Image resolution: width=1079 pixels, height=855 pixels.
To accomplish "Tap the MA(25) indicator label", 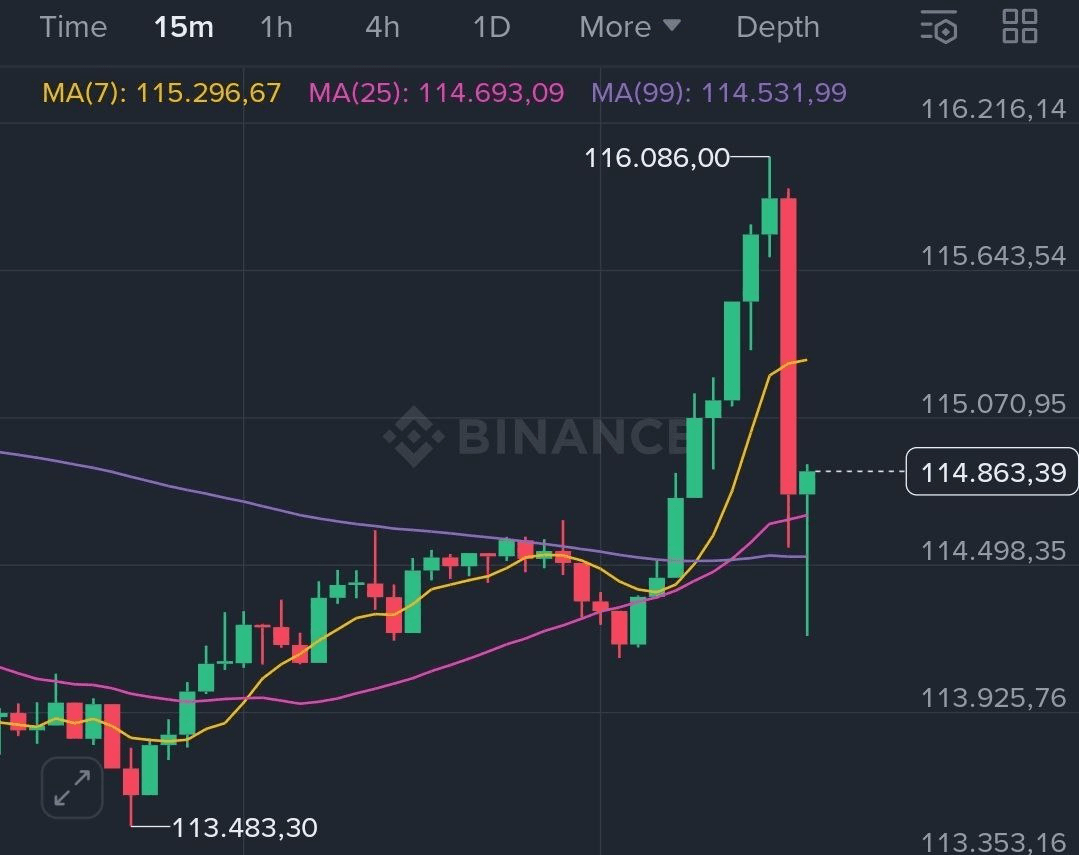I will pos(436,93).
